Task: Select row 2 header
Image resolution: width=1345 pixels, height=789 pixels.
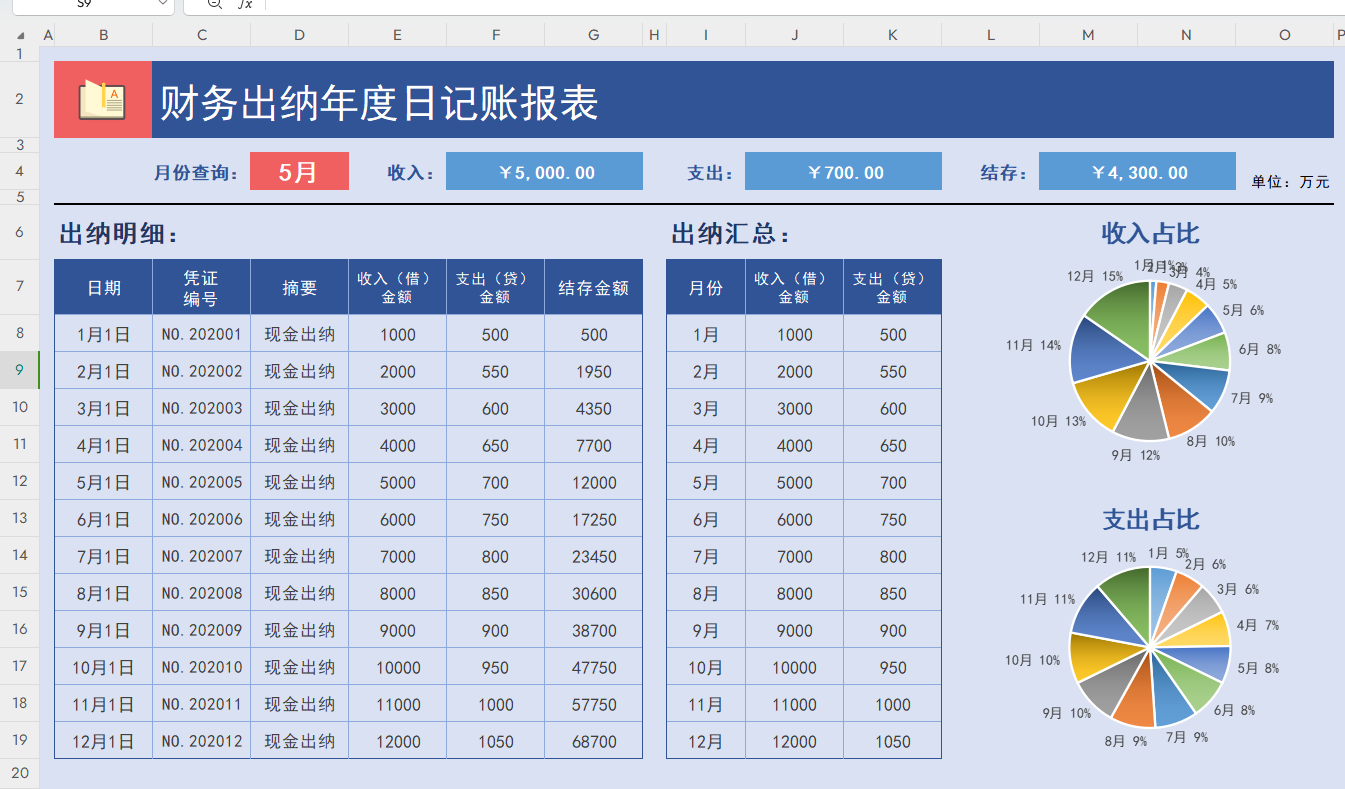Action: 20,99
